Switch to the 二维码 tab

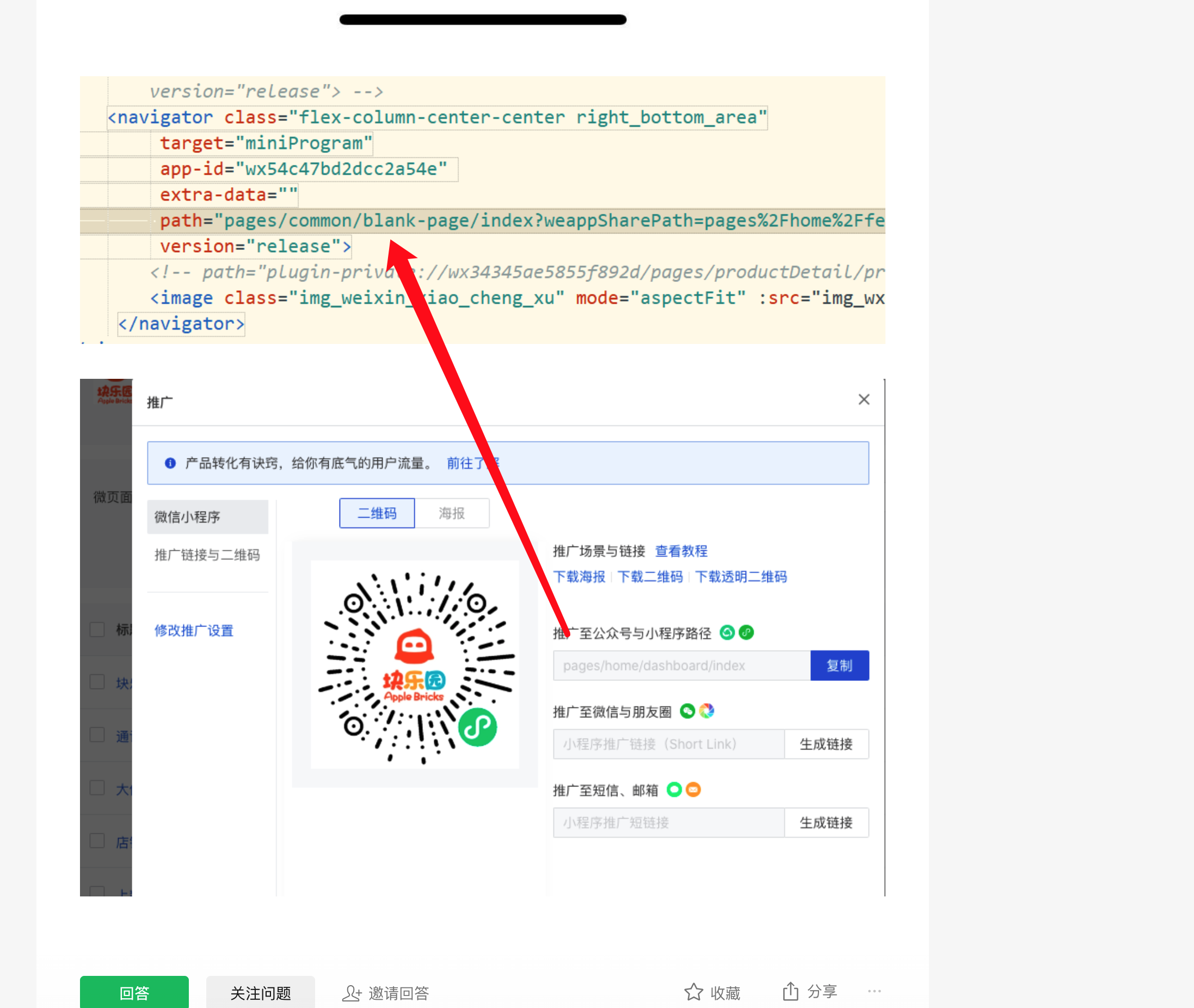[377, 513]
